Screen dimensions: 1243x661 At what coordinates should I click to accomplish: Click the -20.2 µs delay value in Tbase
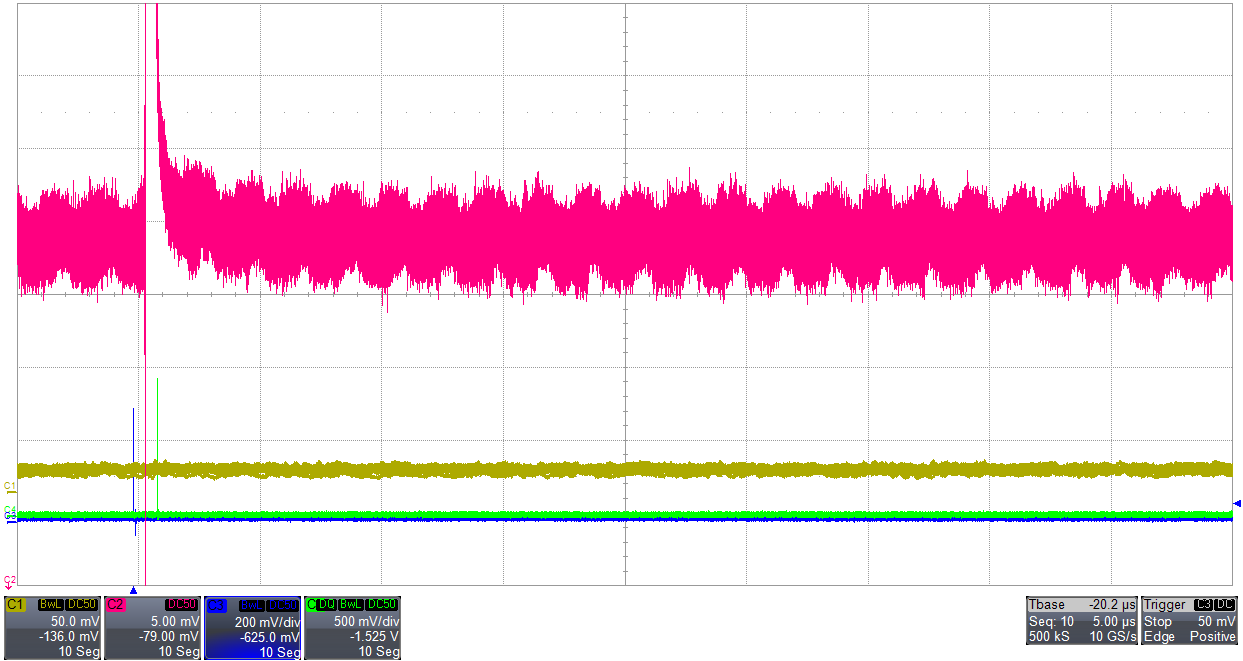tap(1112, 605)
